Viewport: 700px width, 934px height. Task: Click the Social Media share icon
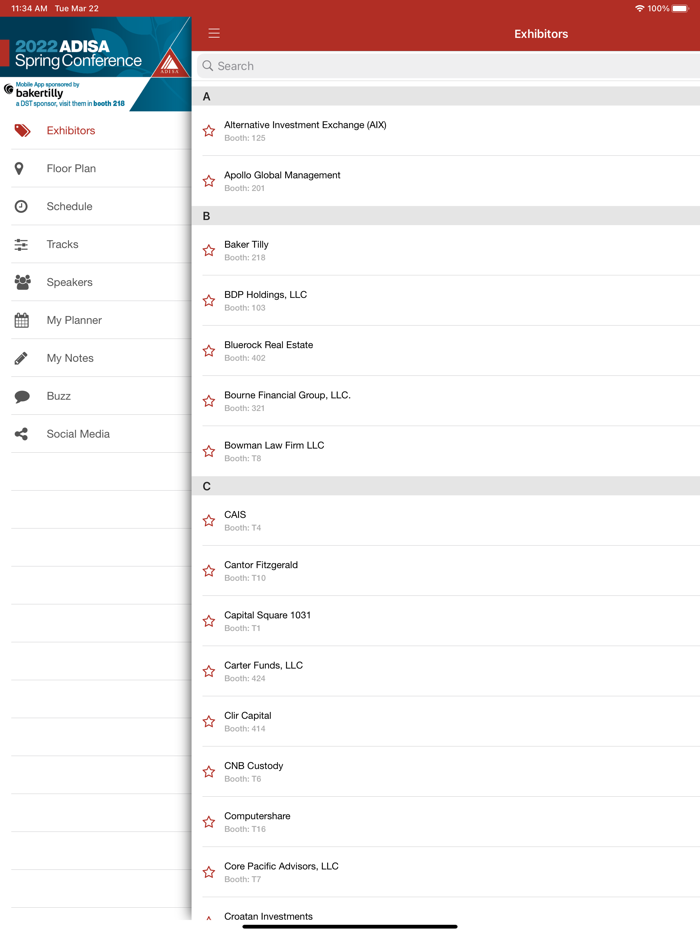[21, 434]
